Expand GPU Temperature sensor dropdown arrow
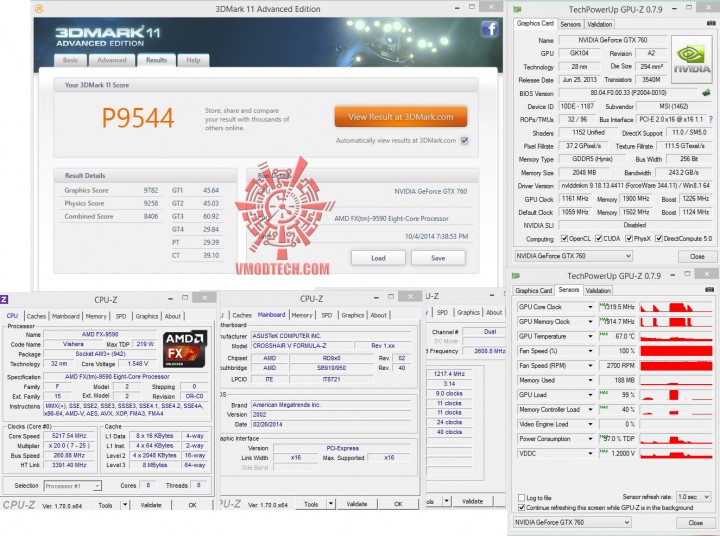720x536 pixels. tap(590, 336)
